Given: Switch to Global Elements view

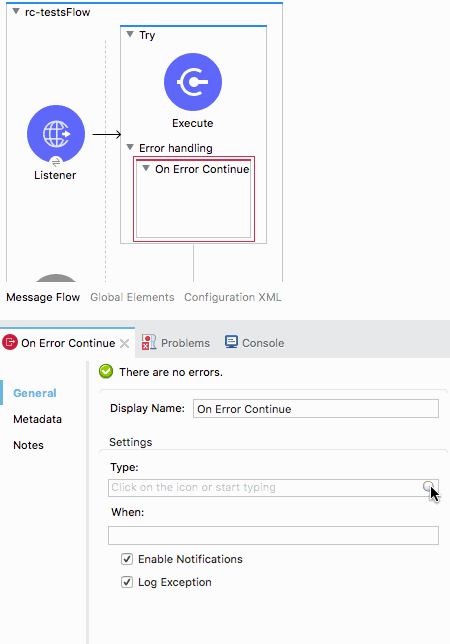Looking at the screenshot, I should click(132, 297).
